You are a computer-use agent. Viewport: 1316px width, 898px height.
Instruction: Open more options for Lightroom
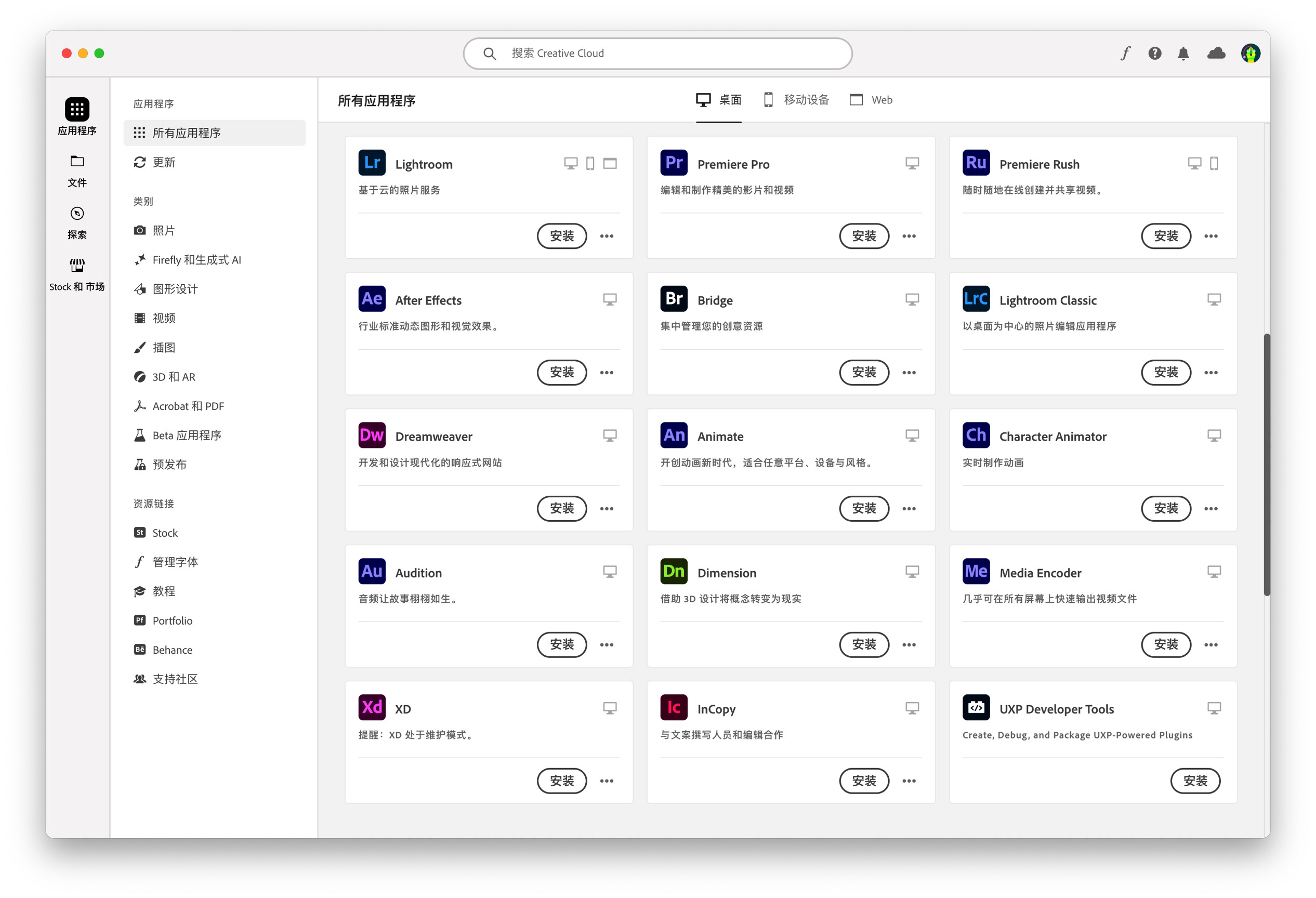click(x=607, y=236)
